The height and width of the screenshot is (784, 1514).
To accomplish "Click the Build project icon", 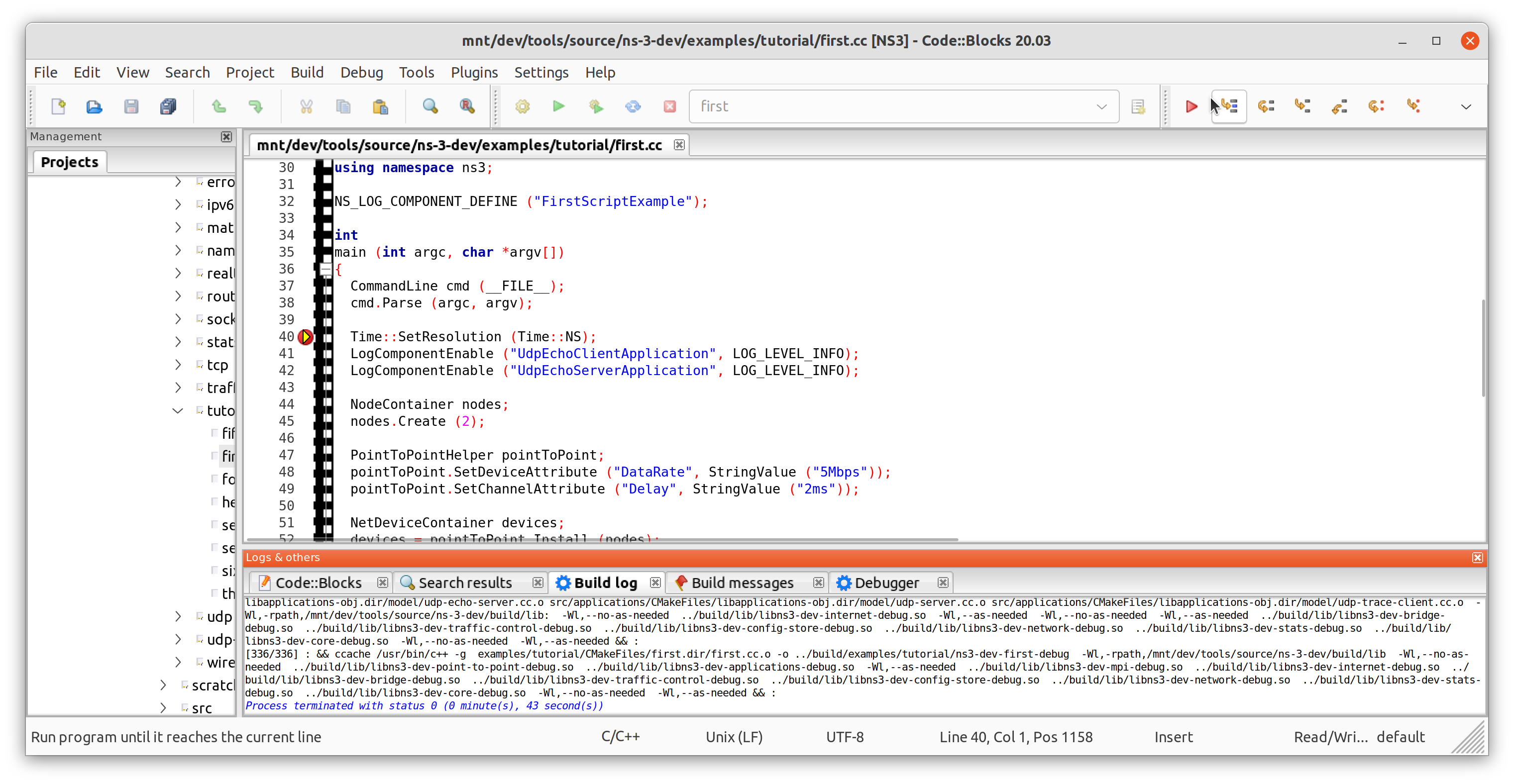I will click(522, 106).
